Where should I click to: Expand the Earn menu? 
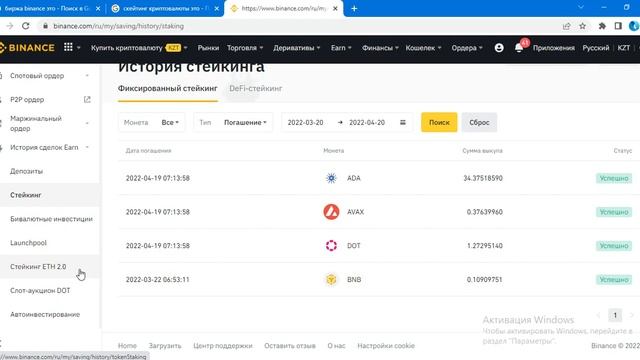coord(341,48)
